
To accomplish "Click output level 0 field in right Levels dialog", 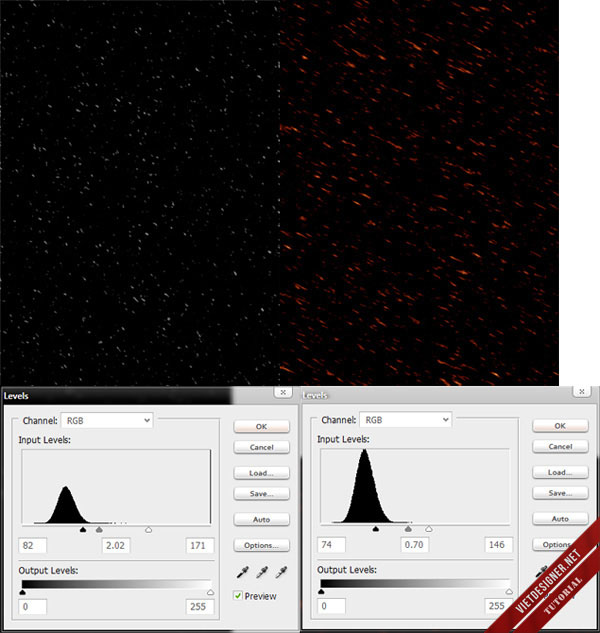I will 331,606.
